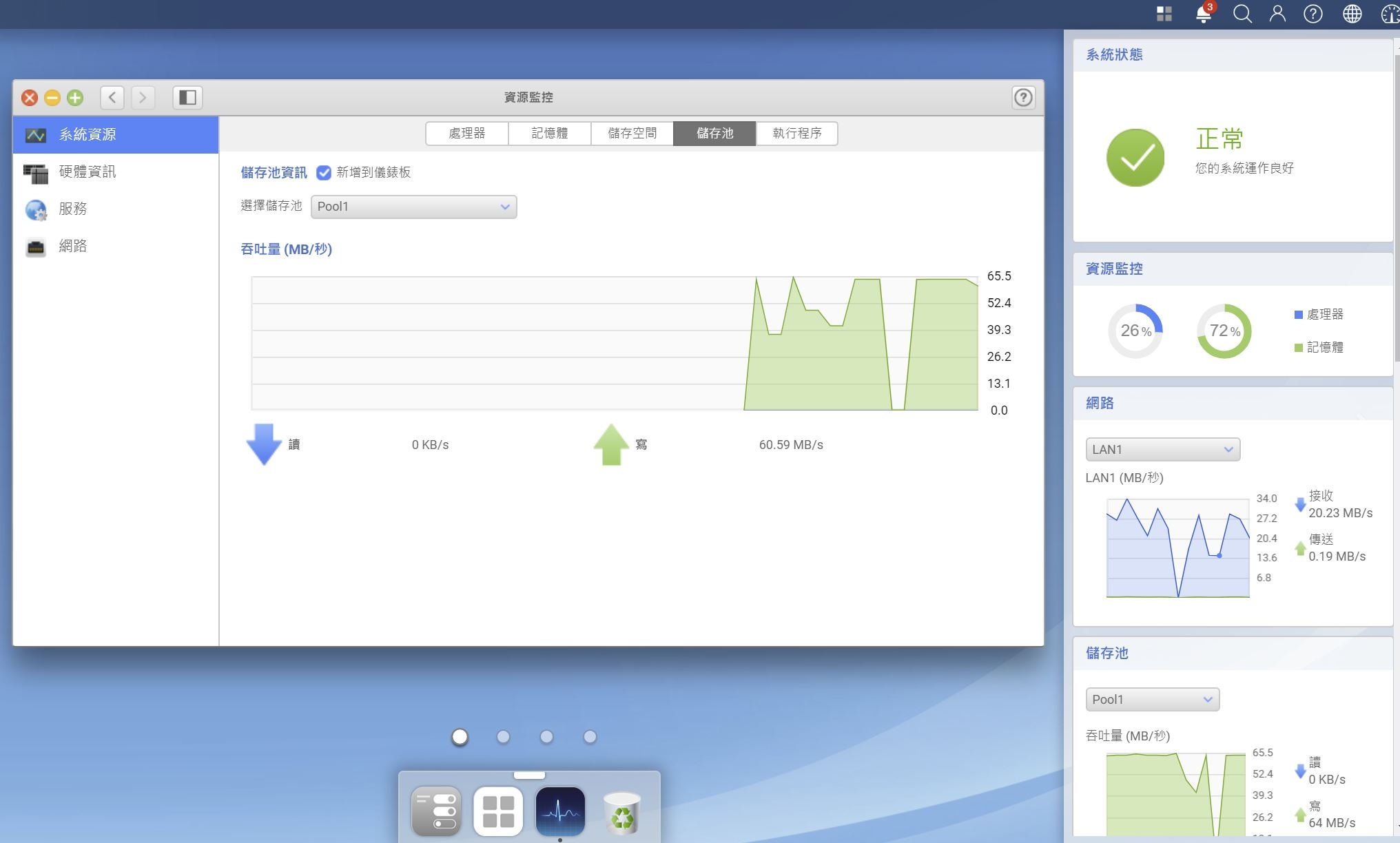Image resolution: width=1400 pixels, height=843 pixels.
Task: Click the 儲存池資訊 section heading
Action: click(x=274, y=172)
